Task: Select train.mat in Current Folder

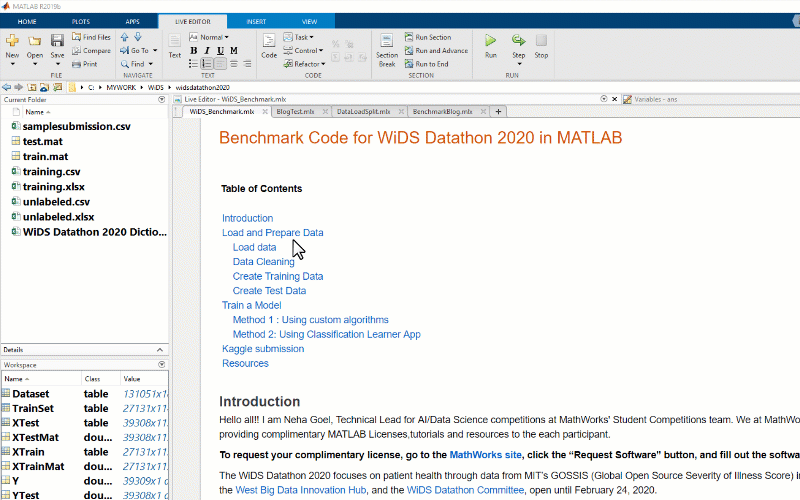Action: pos(45,156)
